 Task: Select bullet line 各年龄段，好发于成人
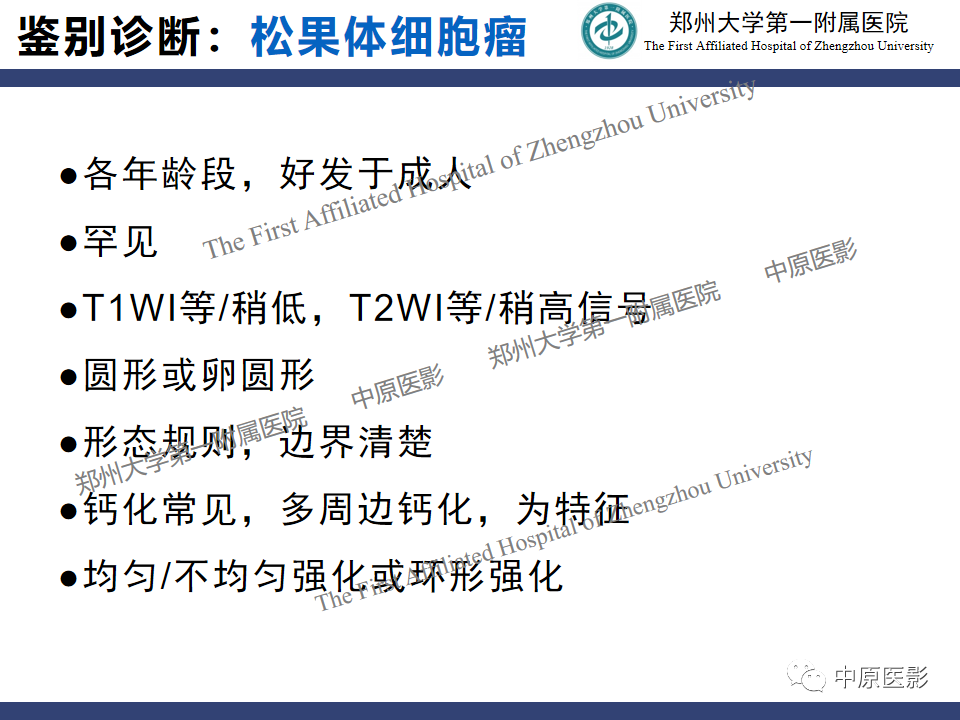pos(266,174)
